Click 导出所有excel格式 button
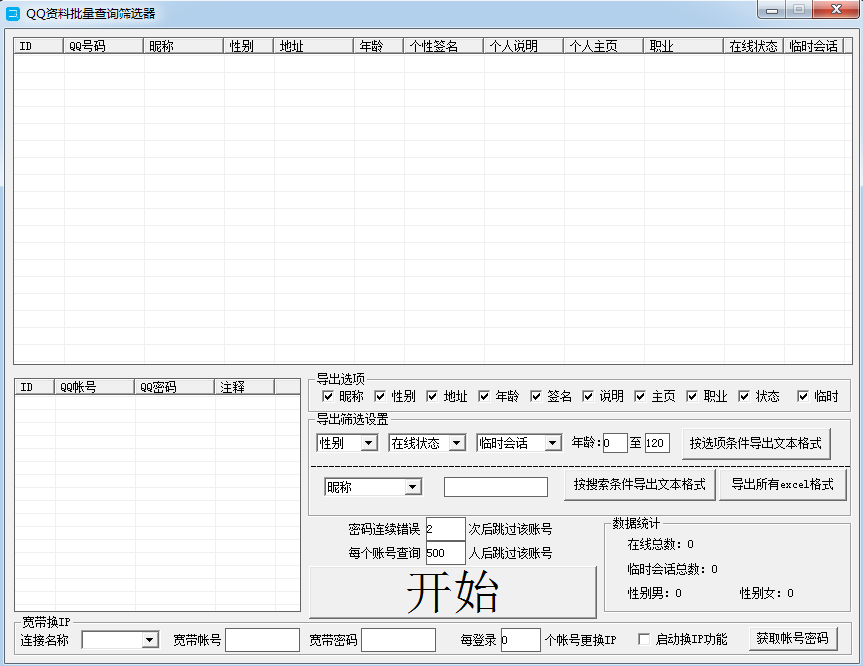 pyautogui.click(x=783, y=484)
